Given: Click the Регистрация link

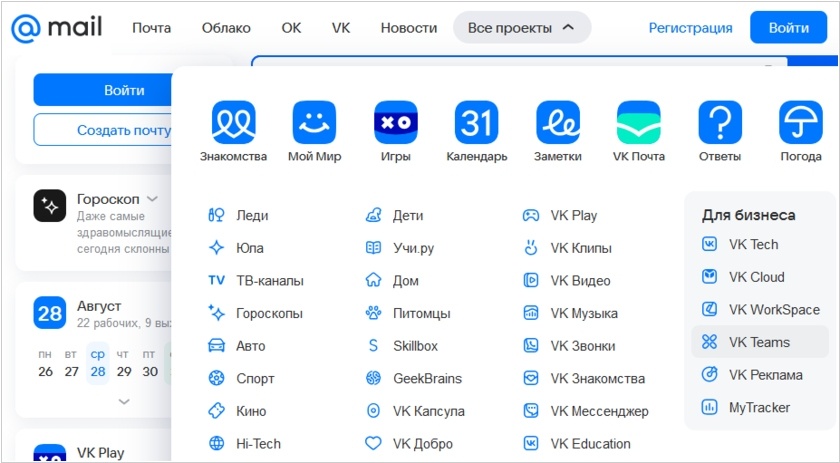Looking at the screenshot, I should click(691, 28).
